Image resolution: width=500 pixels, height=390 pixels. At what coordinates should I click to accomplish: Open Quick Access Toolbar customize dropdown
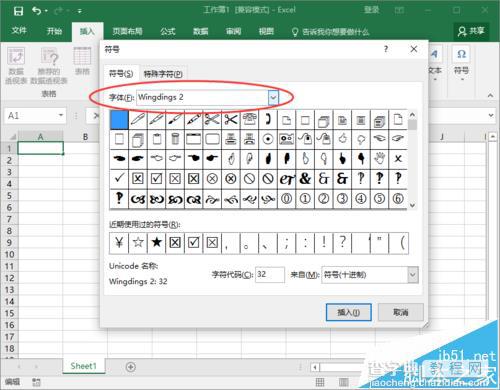coord(80,11)
